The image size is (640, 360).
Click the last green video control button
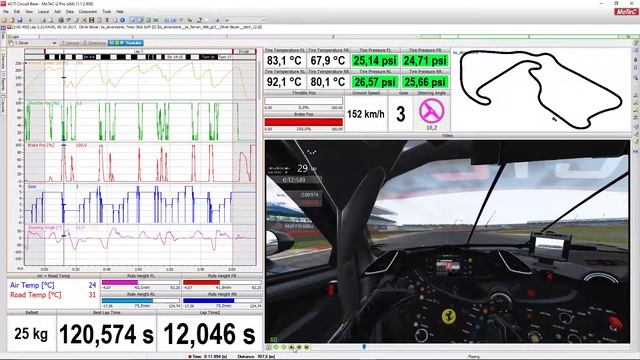point(307,347)
